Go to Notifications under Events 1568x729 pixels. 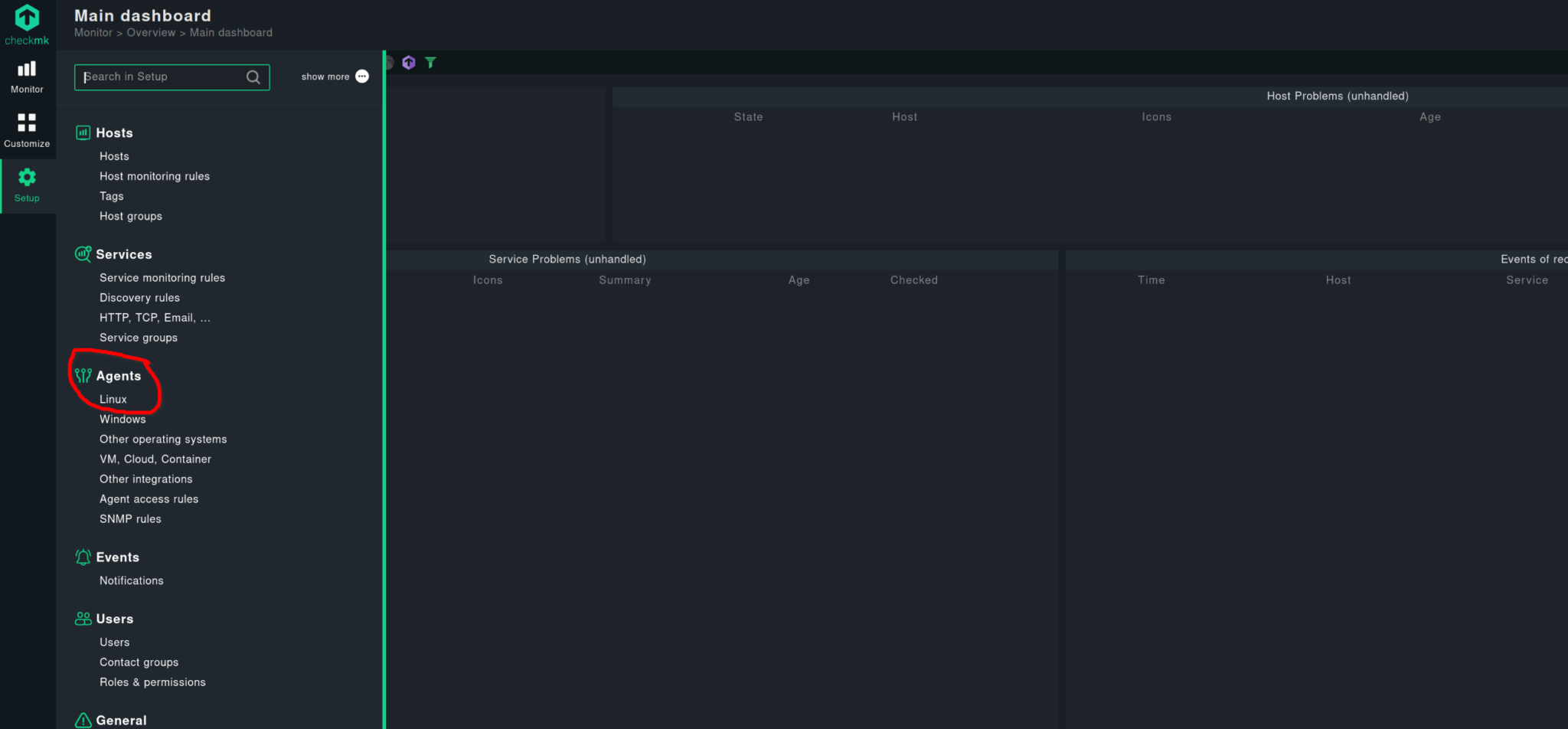131,581
